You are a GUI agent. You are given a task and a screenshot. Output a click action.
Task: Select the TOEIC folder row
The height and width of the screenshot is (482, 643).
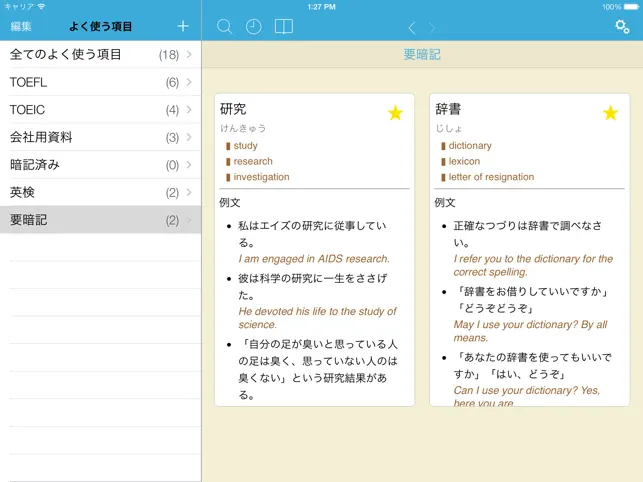[100, 110]
